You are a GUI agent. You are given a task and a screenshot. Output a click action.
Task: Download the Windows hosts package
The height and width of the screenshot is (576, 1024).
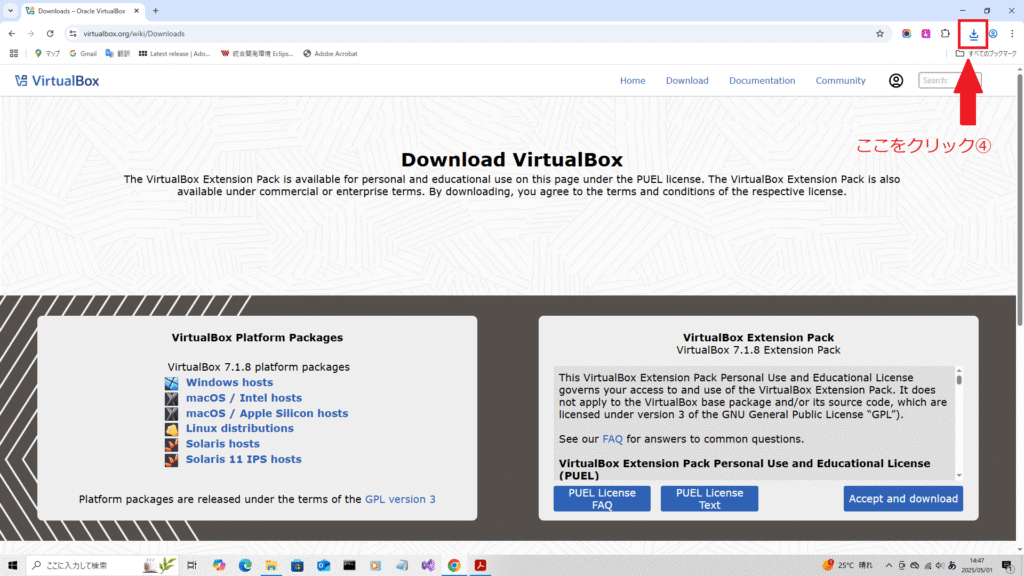point(229,383)
